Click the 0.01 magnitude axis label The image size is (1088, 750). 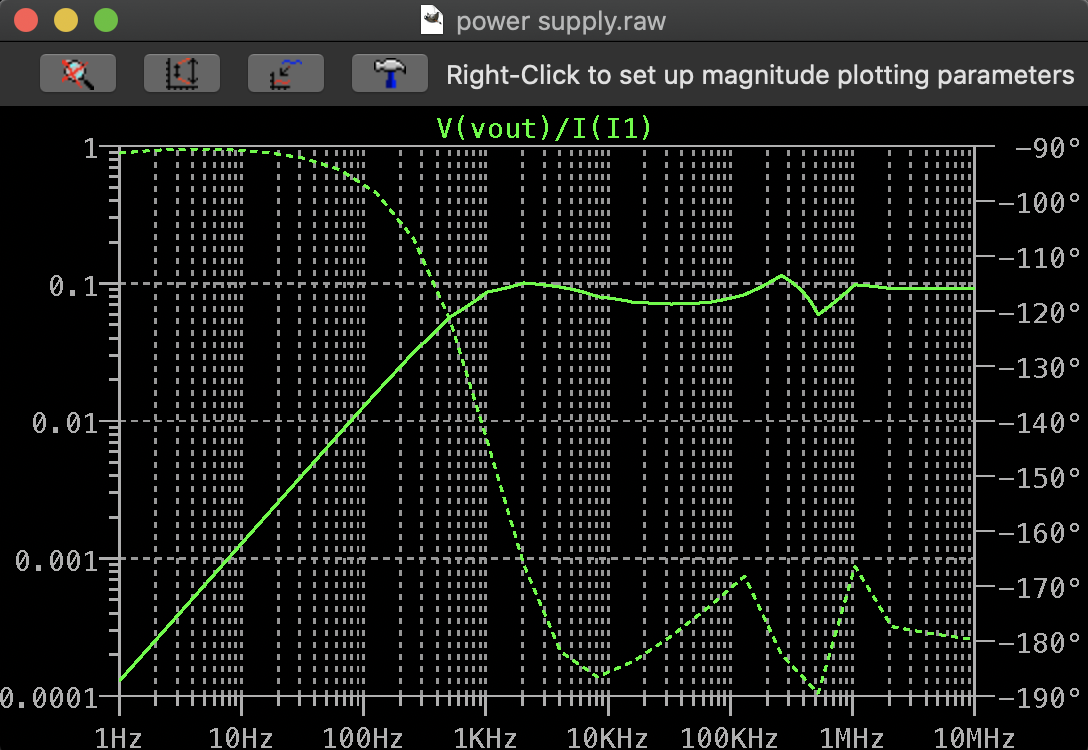pos(65,423)
